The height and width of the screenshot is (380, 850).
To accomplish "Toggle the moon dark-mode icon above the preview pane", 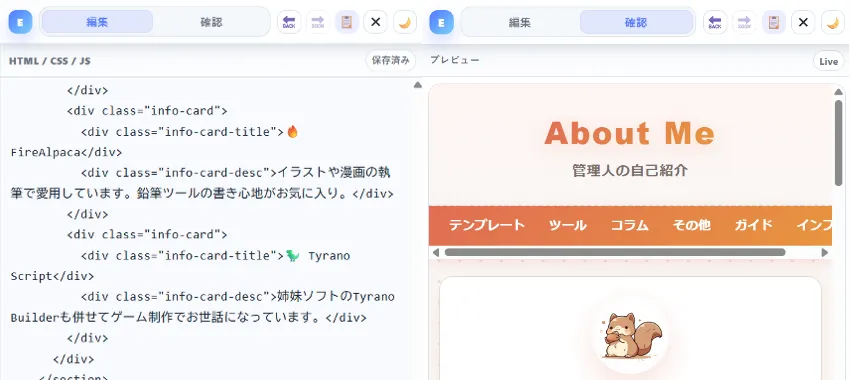I will click(x=833, y=22).
